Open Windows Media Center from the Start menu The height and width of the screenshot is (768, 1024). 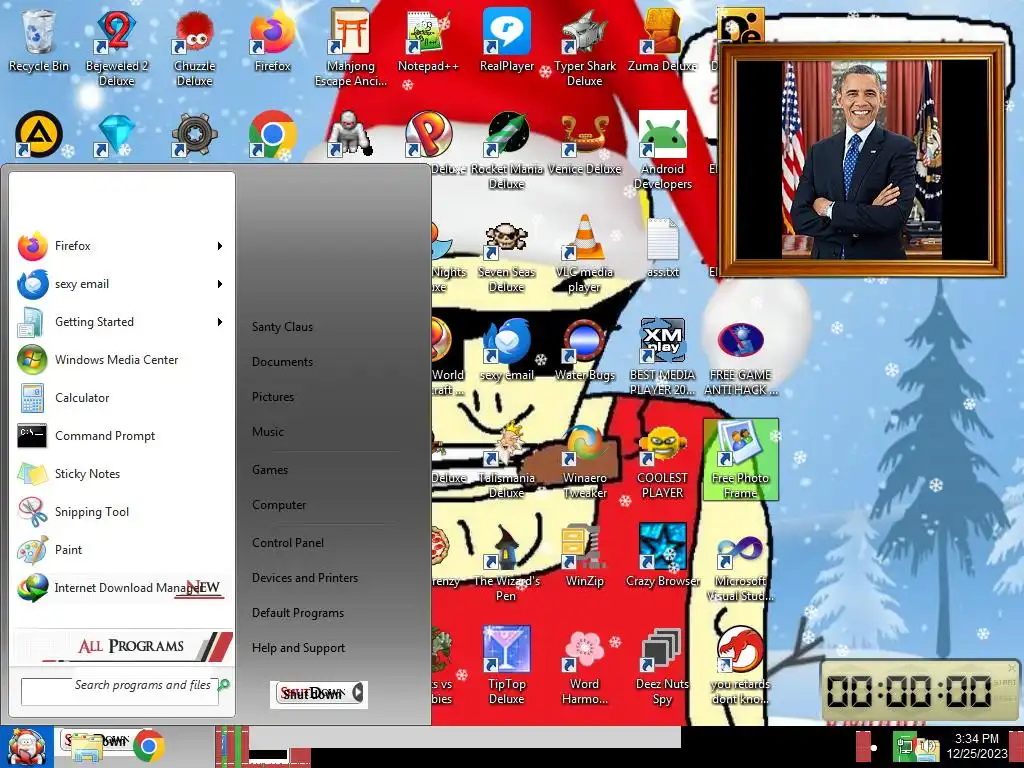[x=120, y=360]
